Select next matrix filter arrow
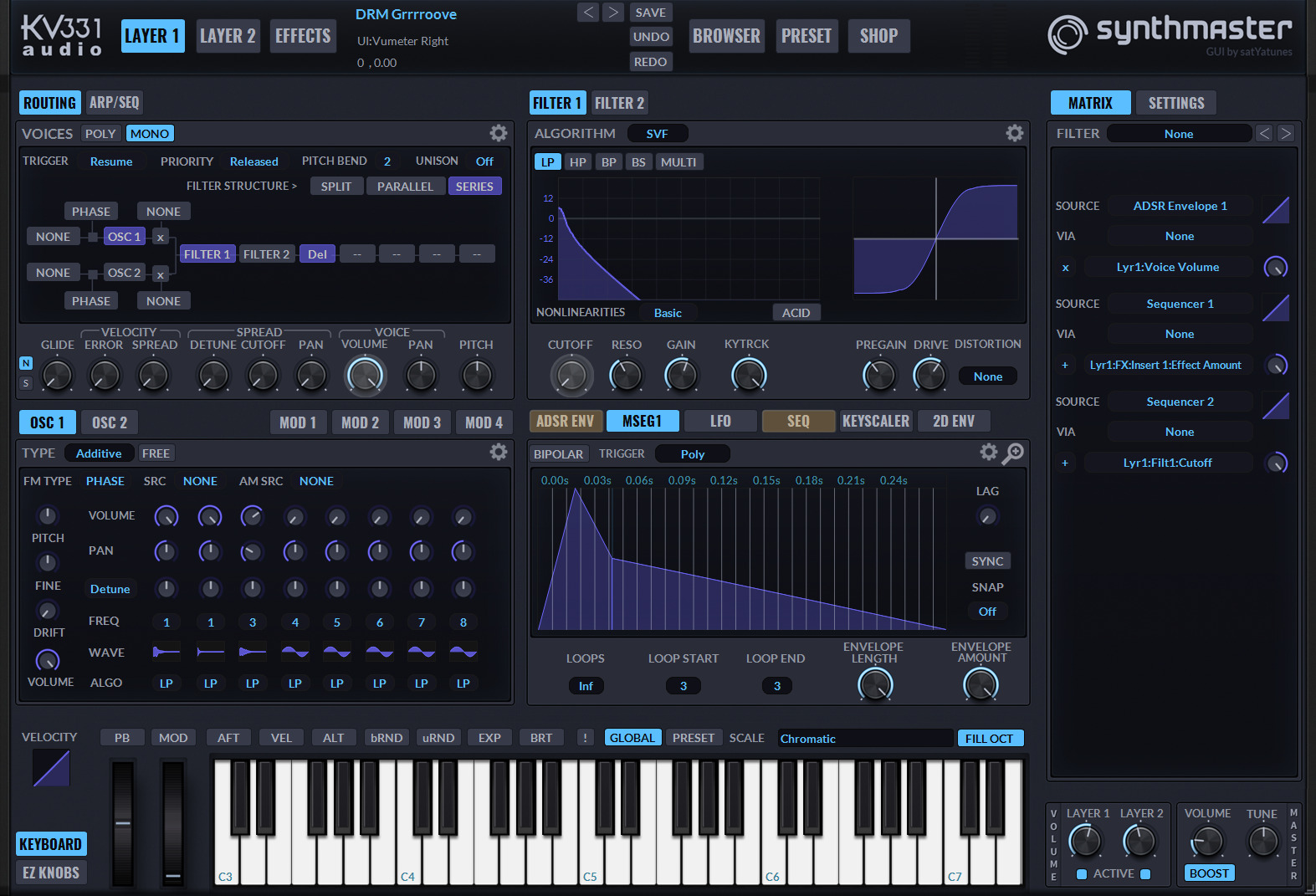 click(1286, 133)
